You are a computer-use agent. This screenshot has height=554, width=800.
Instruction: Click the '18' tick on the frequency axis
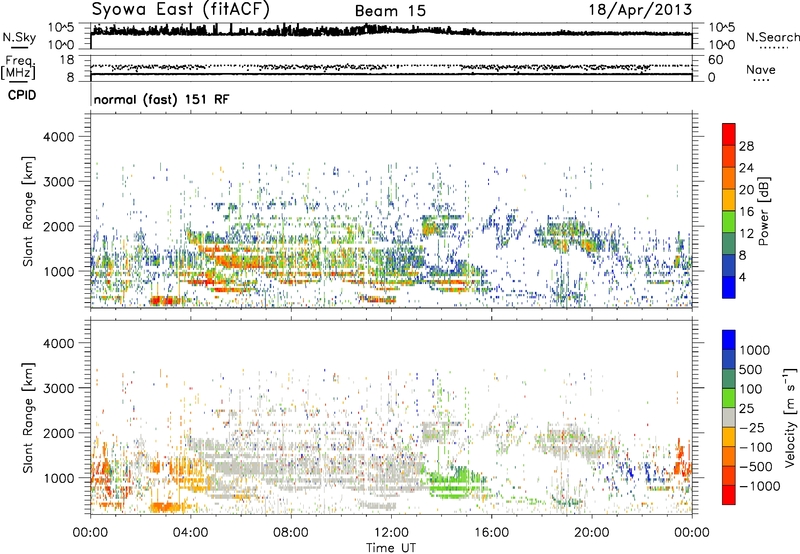pyautogui.click(x=67, y=60)
